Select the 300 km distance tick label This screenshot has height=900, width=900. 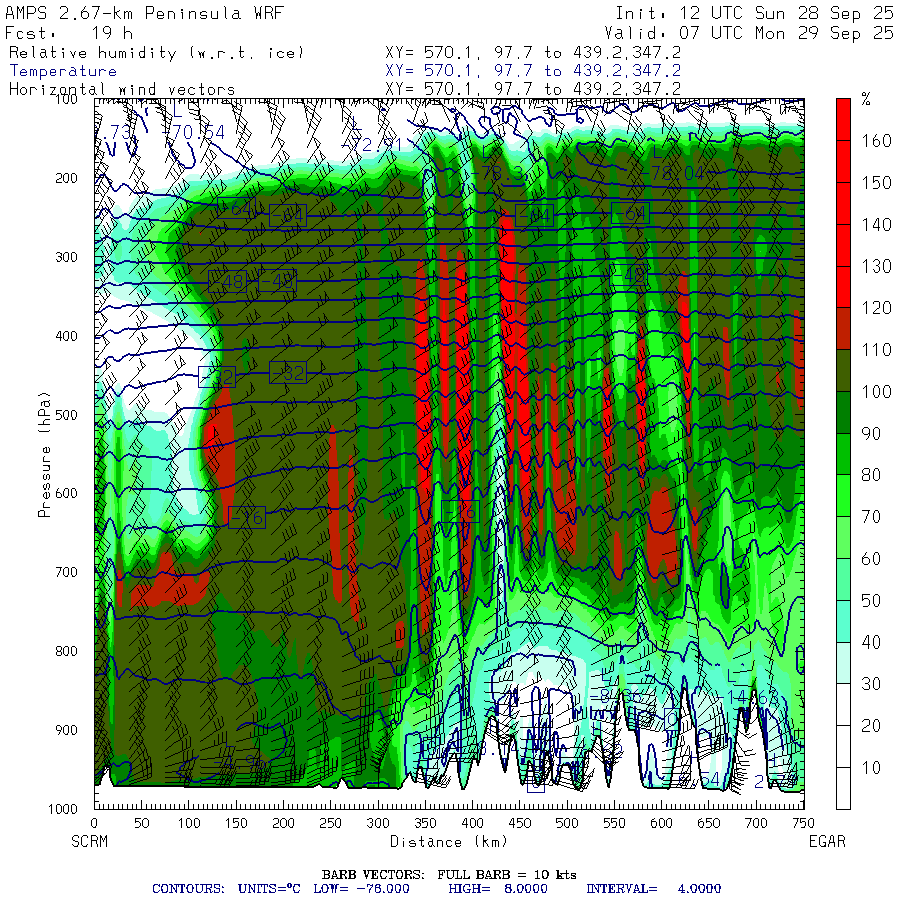[378, 823]
